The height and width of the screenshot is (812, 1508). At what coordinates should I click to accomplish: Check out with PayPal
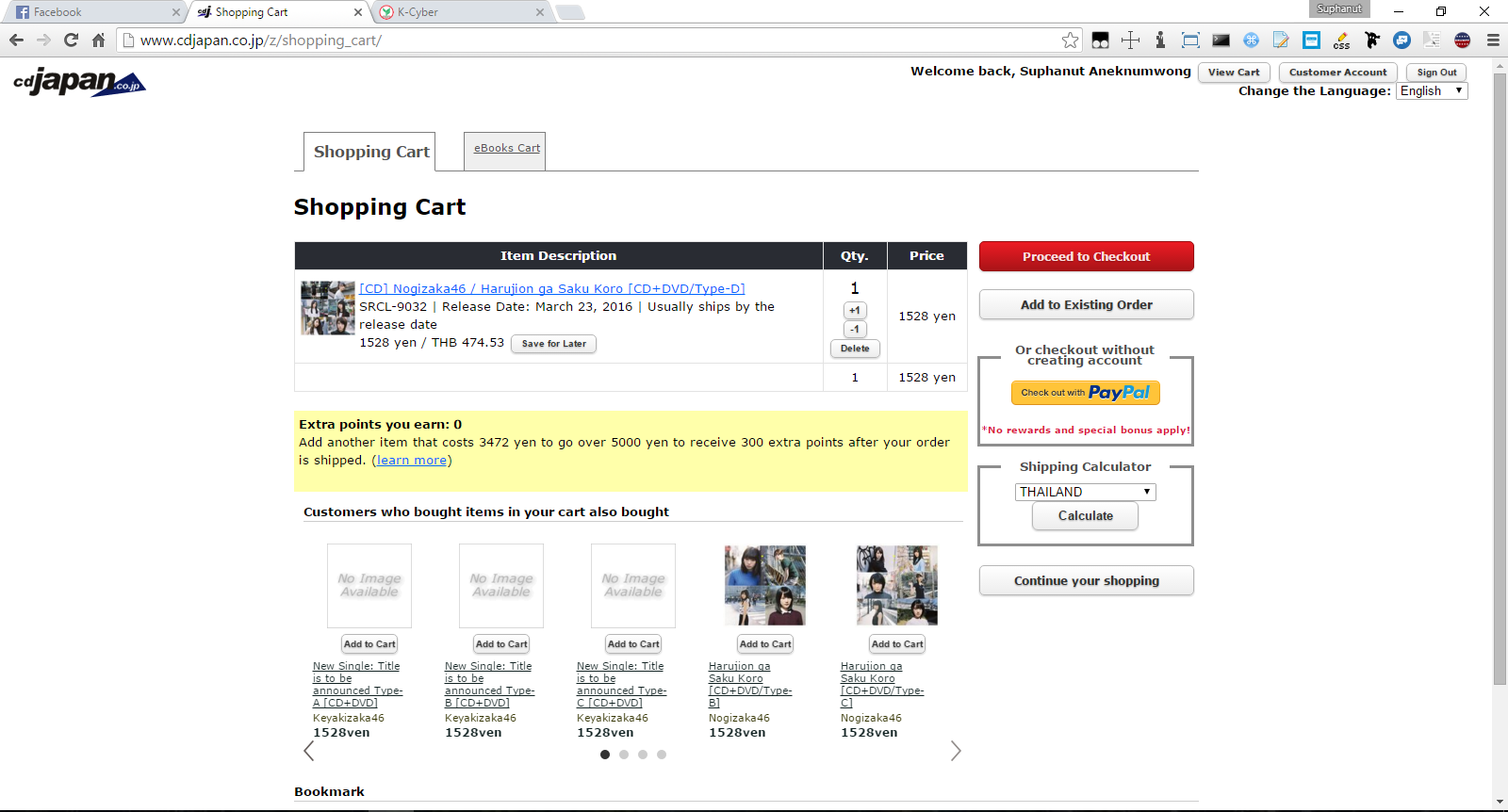1085,393
